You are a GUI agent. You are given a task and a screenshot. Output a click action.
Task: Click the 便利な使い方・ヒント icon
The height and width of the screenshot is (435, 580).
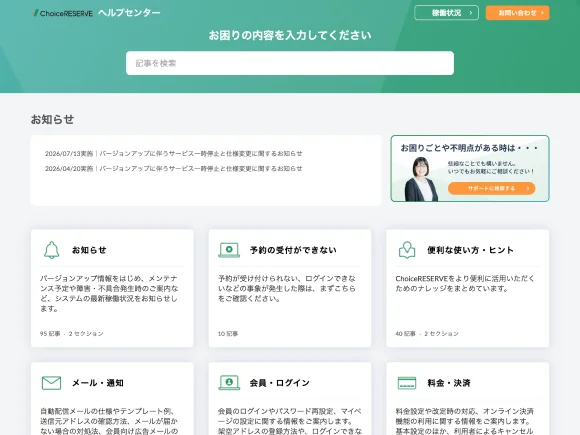(x=407, y=250)
